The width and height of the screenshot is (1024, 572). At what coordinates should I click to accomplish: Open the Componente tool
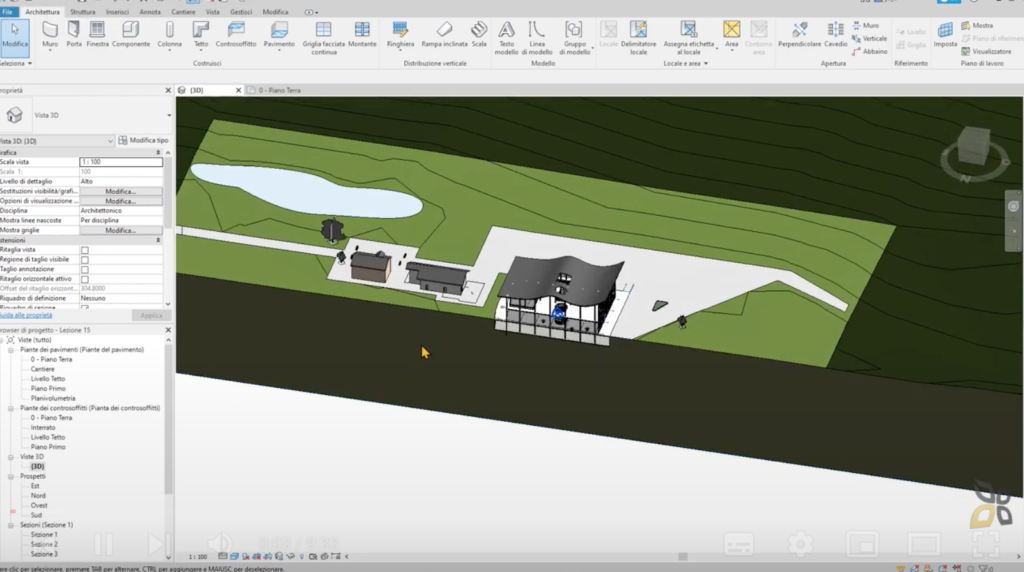pos(131,34)
